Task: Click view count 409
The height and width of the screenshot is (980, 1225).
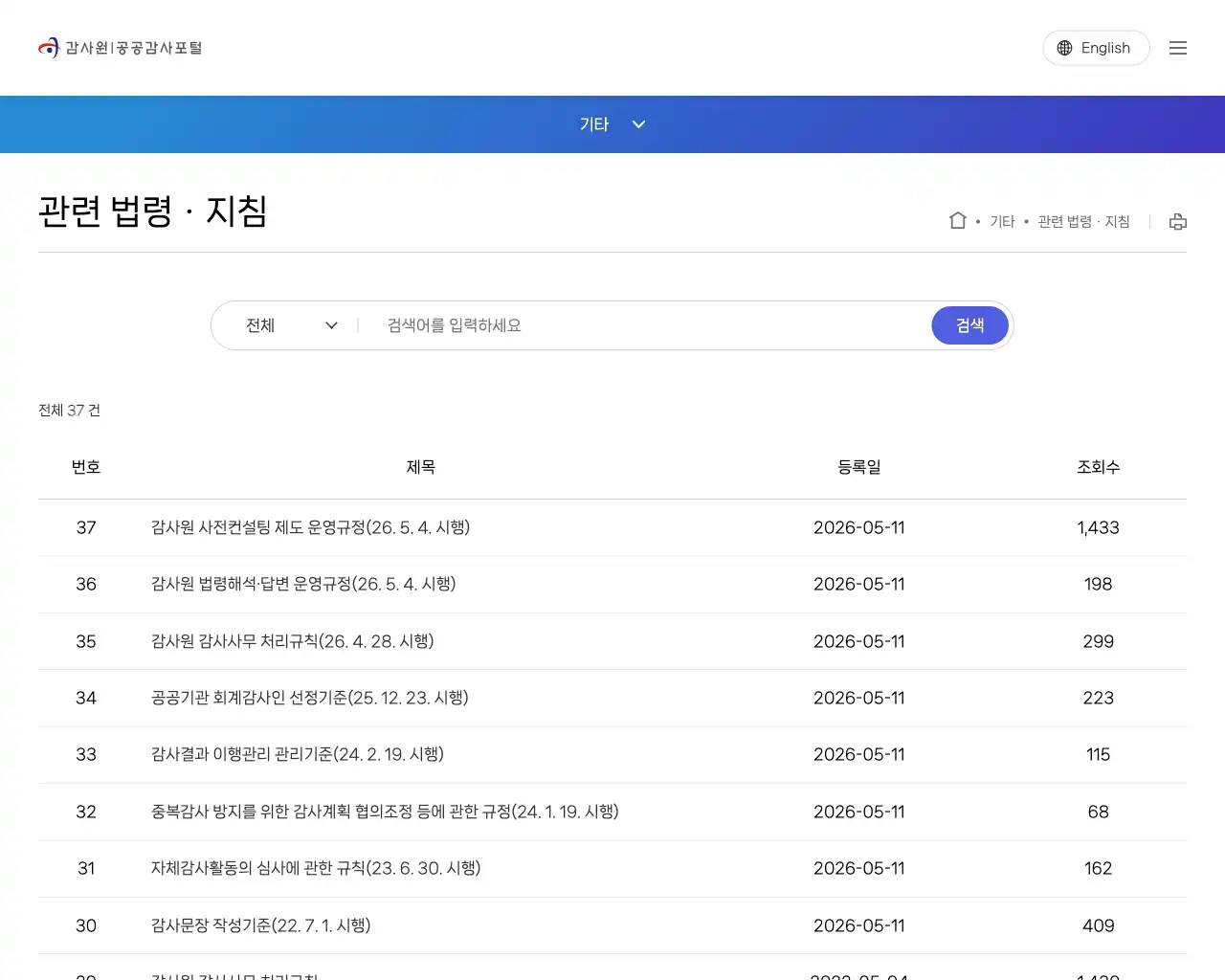Action: [1099, 925]
